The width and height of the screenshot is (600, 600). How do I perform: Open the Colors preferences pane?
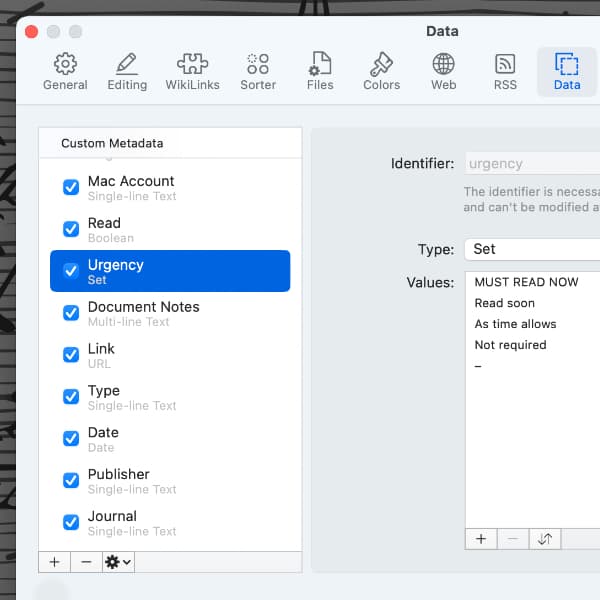click(x=382, y=72)
